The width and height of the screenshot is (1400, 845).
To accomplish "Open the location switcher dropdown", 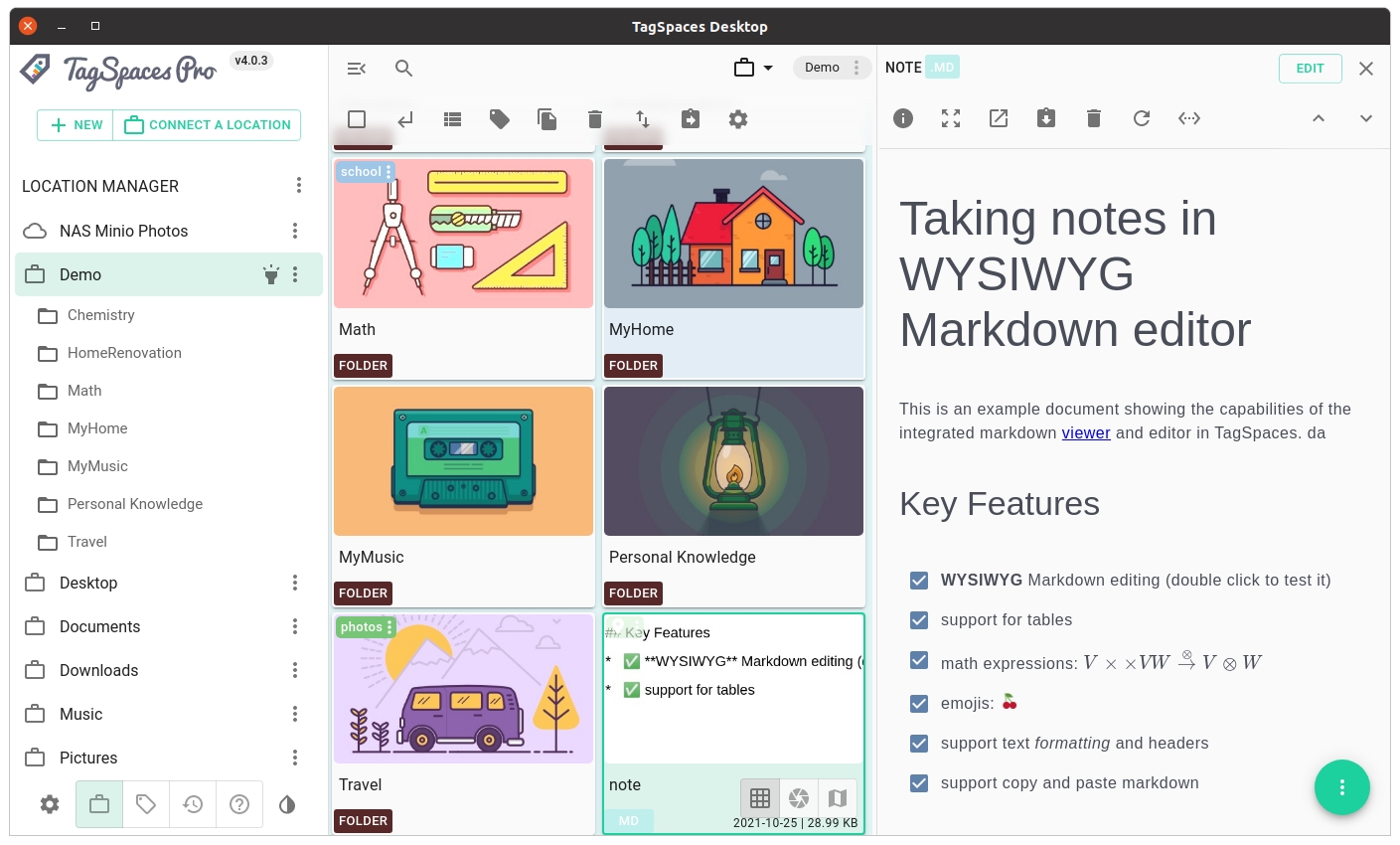I will coord(753,68).
